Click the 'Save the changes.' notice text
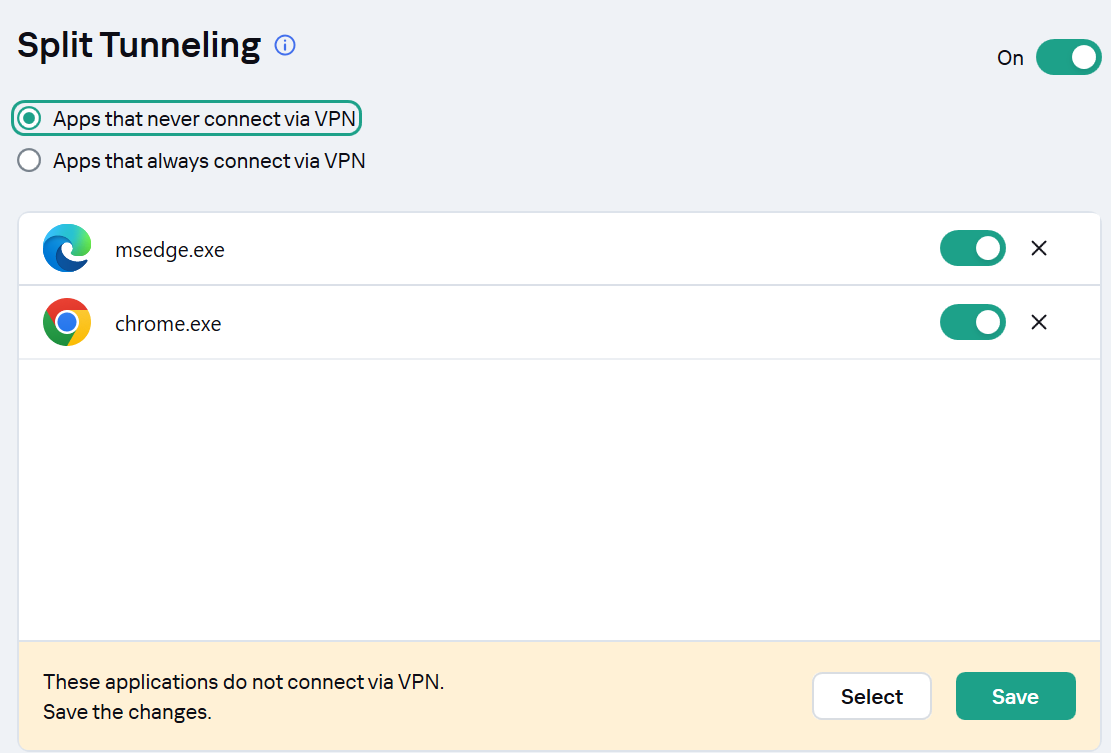 [x=127, y=712]
